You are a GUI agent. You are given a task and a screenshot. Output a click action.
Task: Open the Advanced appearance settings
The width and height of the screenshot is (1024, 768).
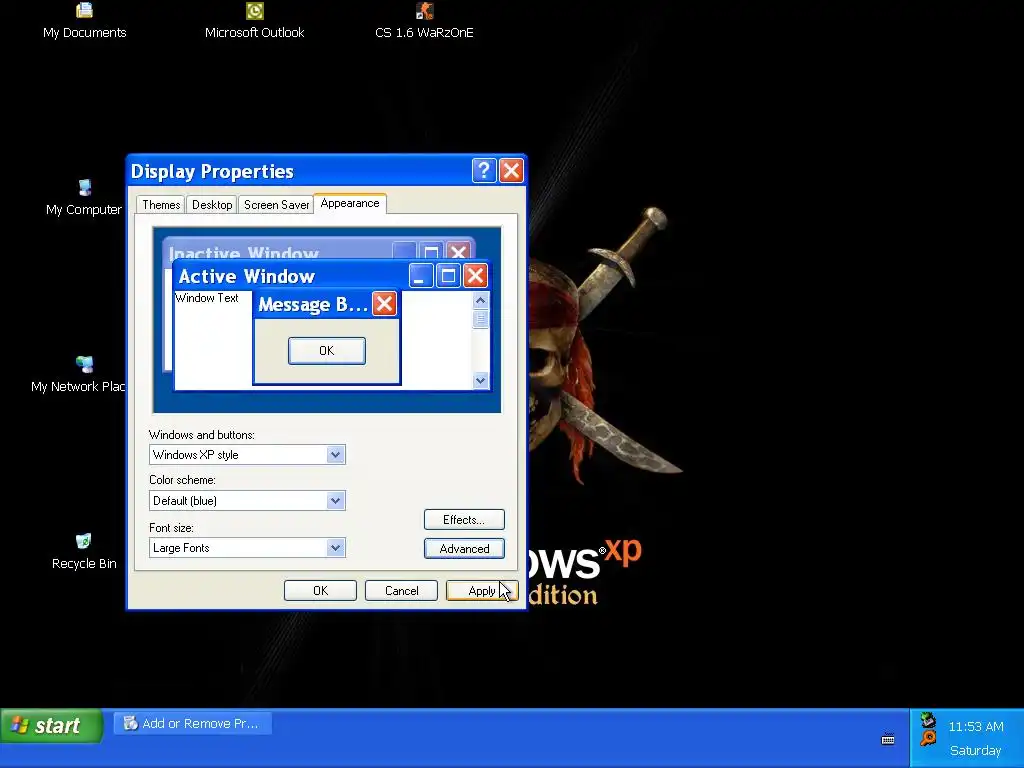point(464,549)
